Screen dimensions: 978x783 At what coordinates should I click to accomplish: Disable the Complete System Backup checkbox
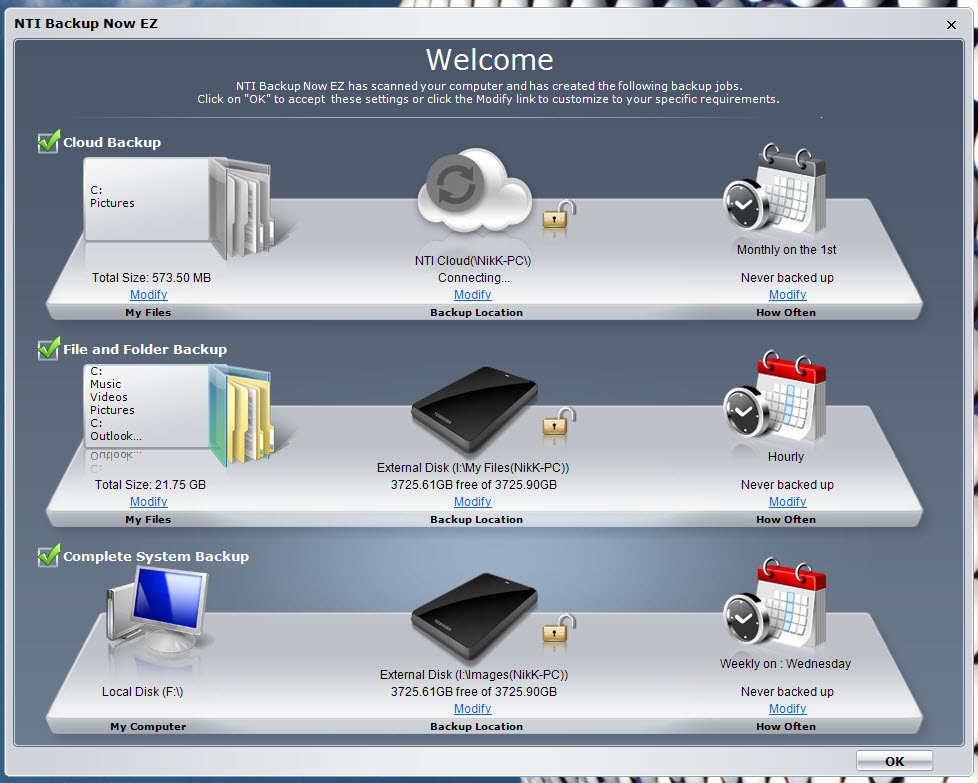click(x=48, y=556)
